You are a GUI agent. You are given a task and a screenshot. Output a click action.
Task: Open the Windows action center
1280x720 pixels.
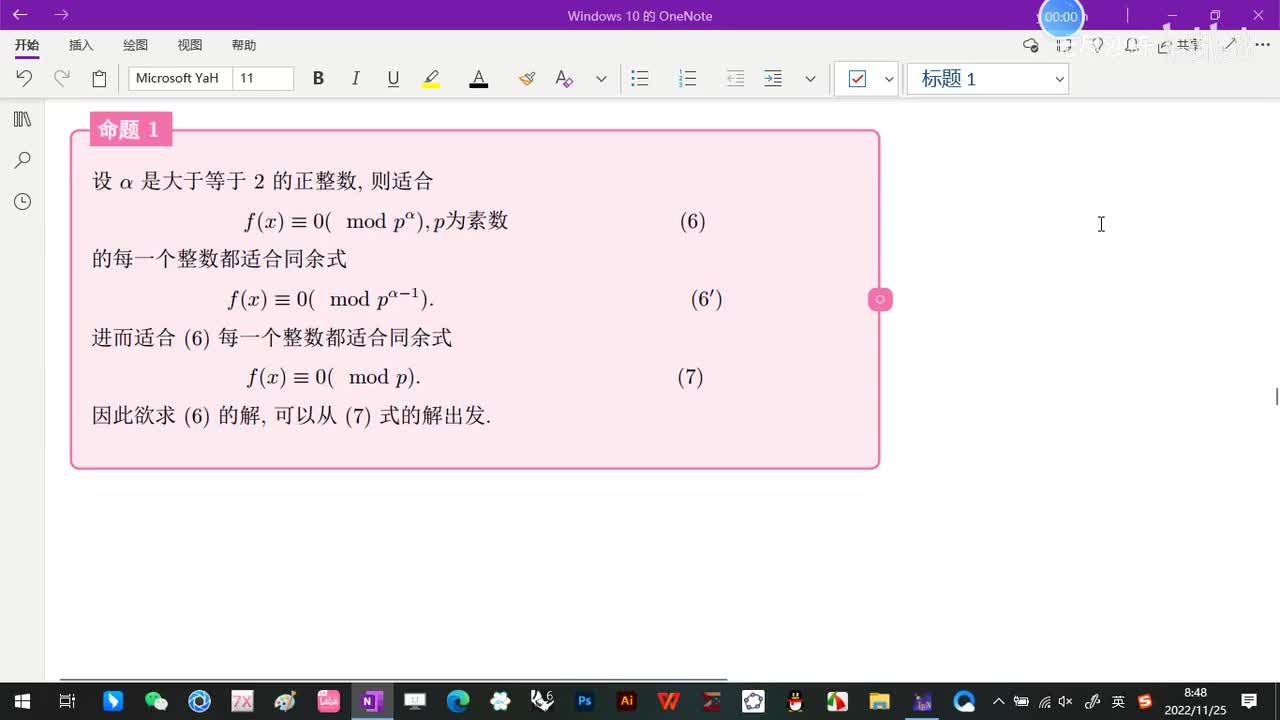pyautogui.click(x=1249, y=701)
